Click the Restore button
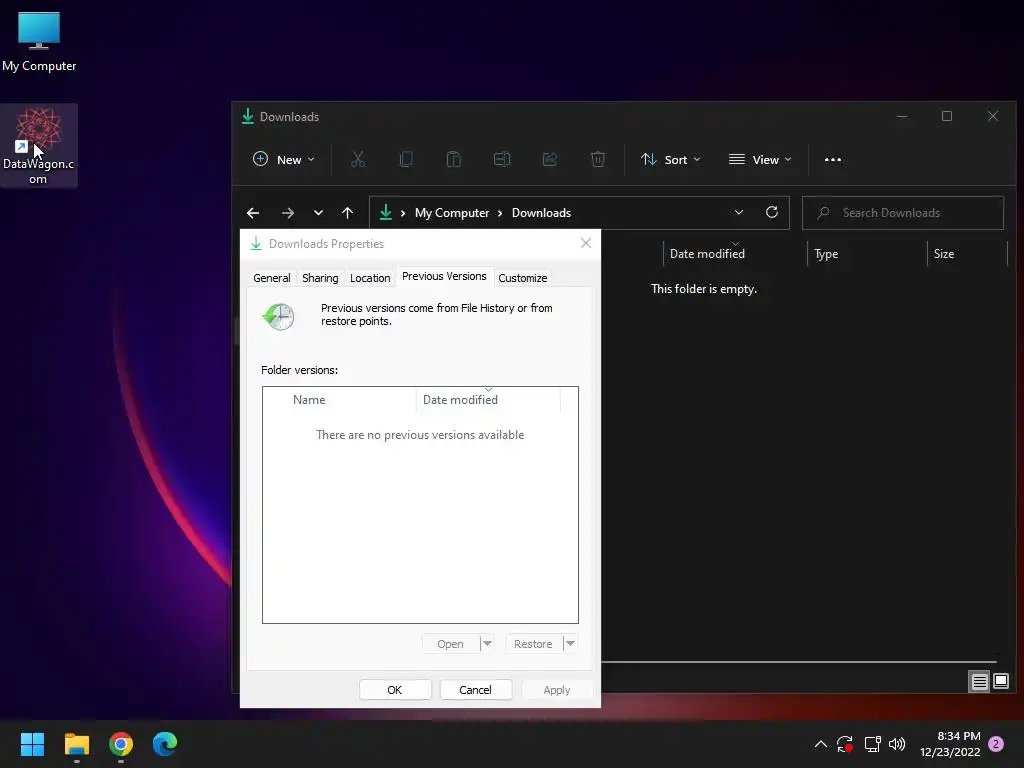This screenshot has height=768, width=1024. click(533, 644)
